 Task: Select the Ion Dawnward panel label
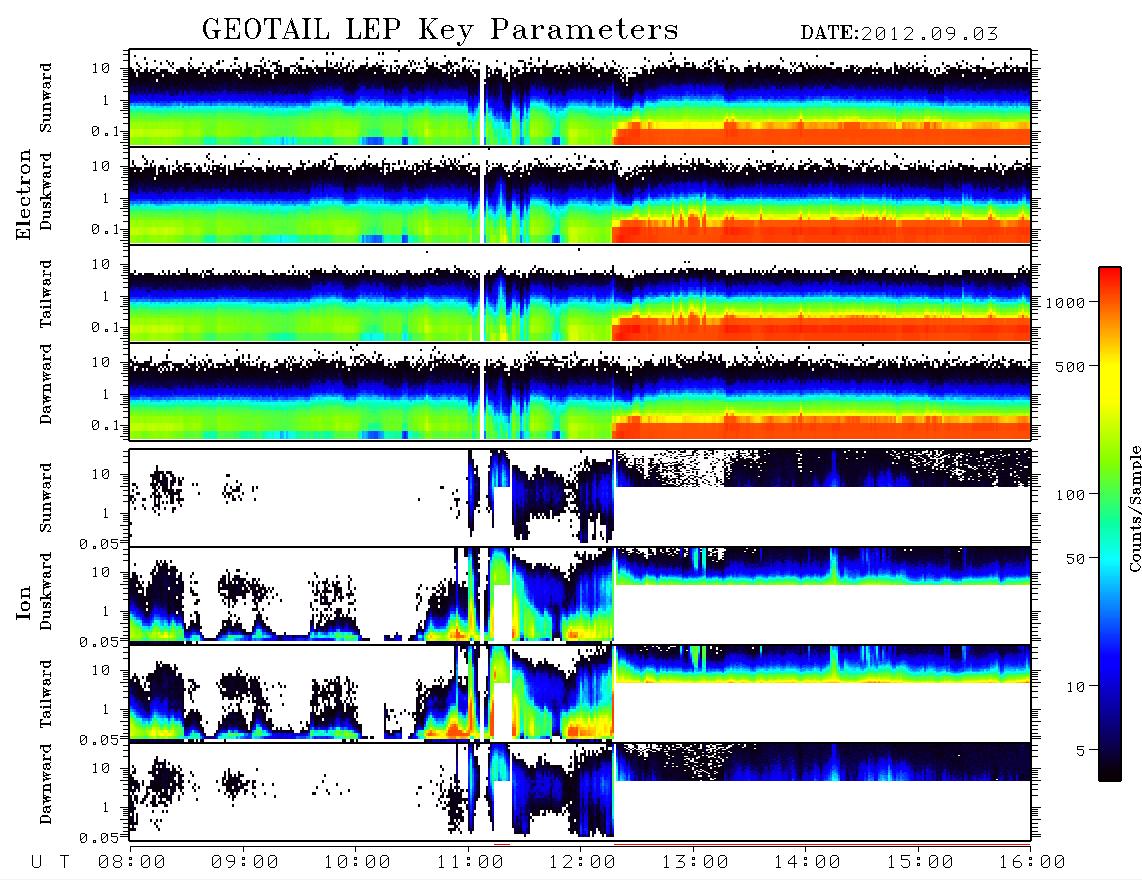46,784
